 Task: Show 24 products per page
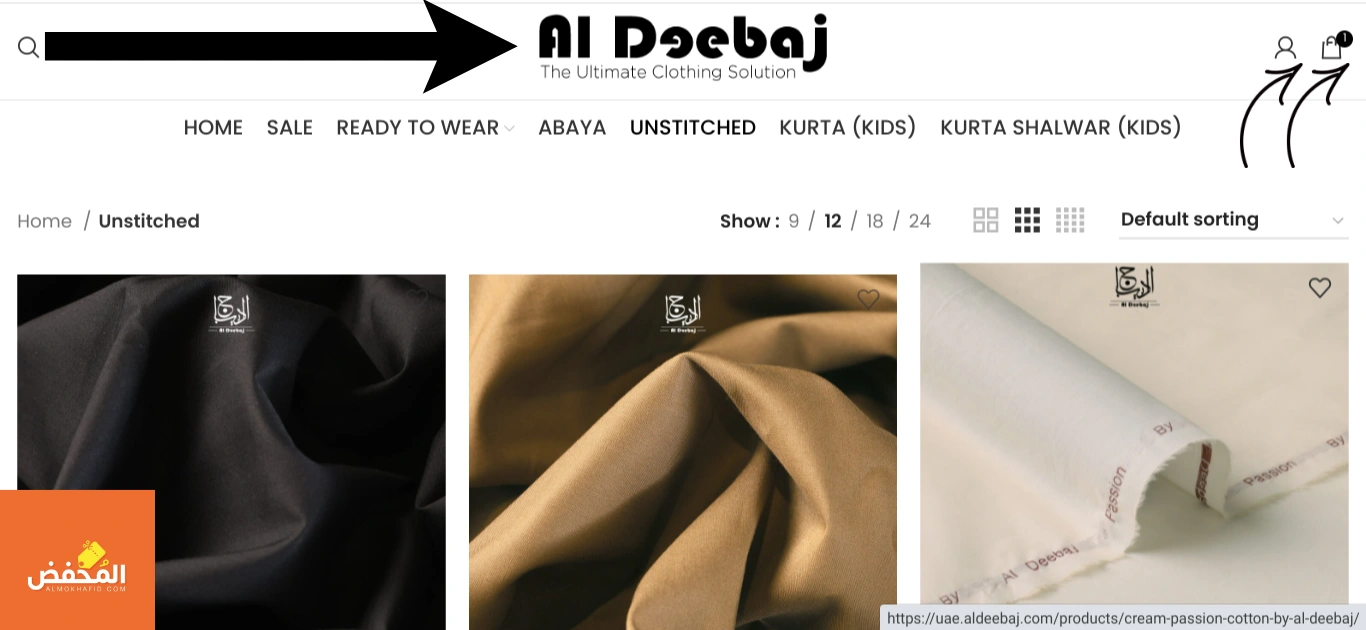pos(920,221)
